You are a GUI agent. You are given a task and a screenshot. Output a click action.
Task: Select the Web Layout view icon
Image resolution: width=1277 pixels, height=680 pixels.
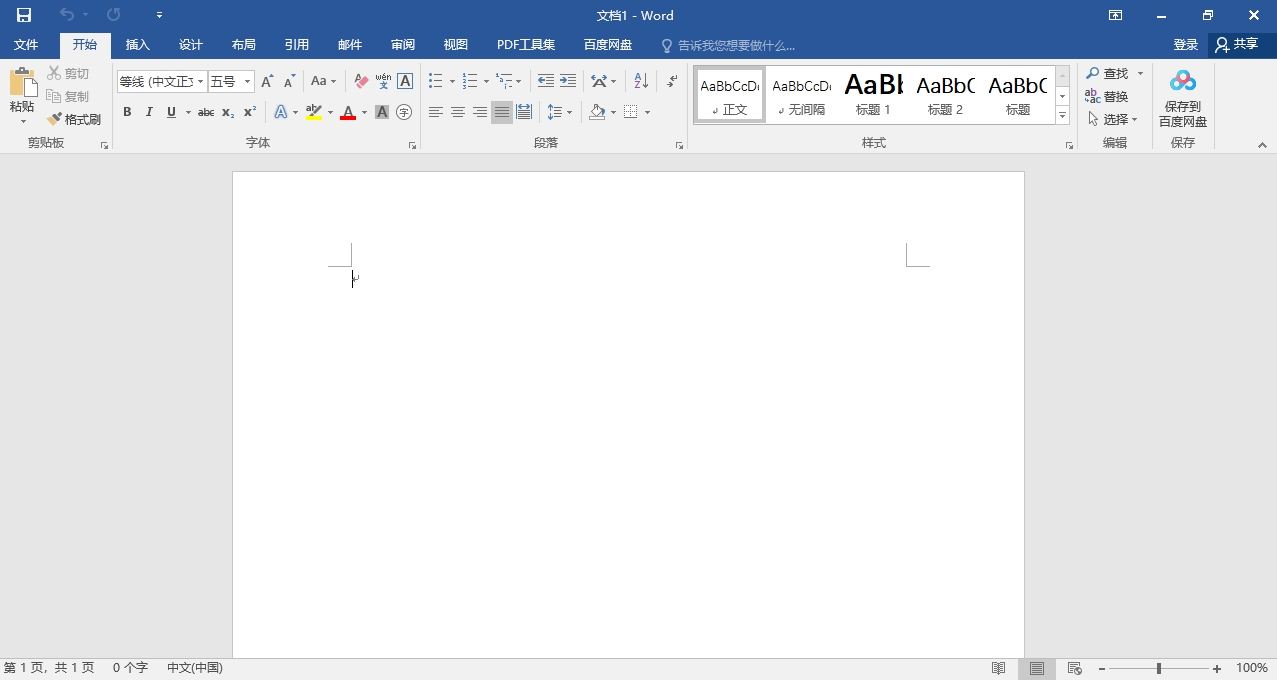1073,667
